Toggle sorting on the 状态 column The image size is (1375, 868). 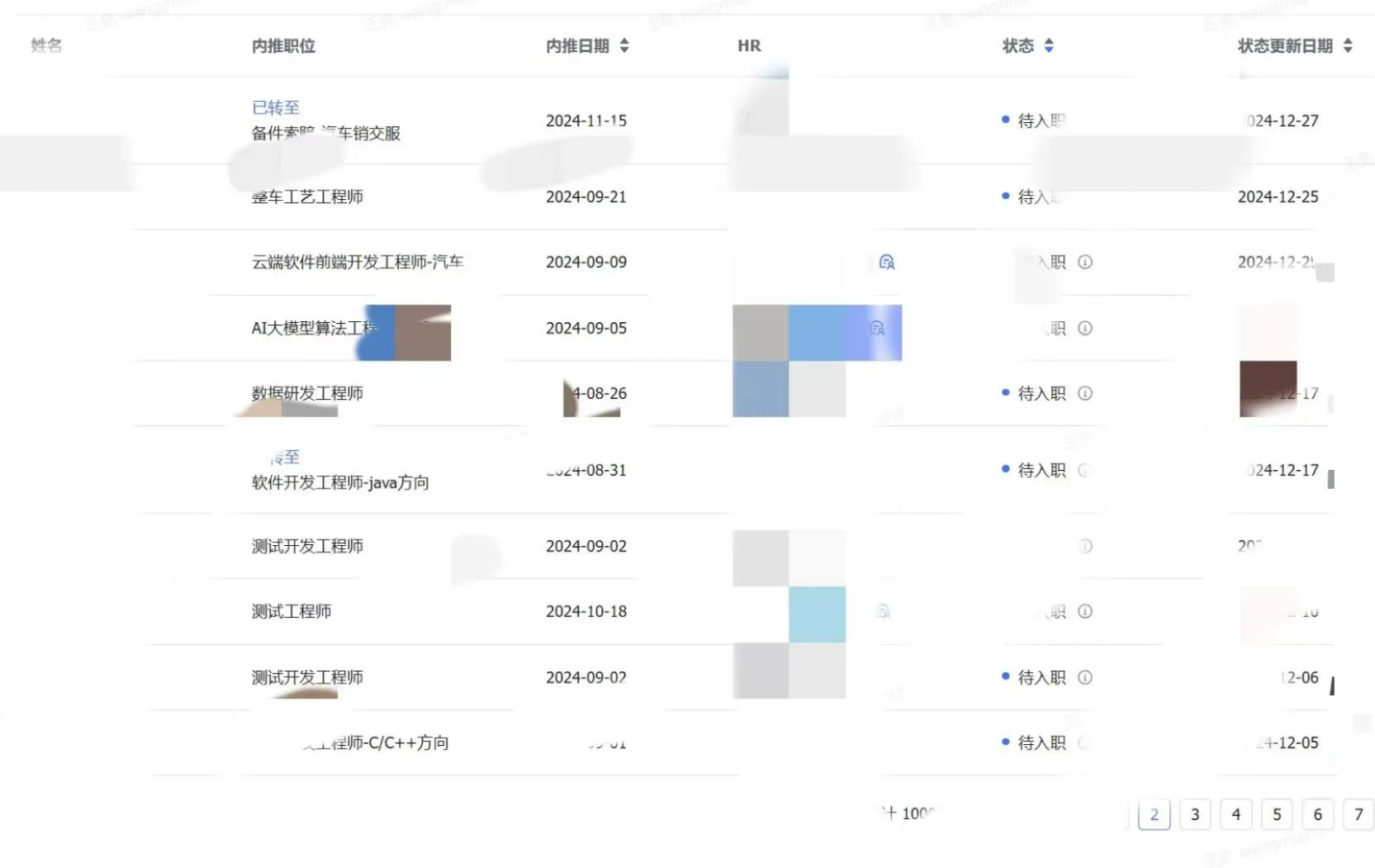(1050, 46)
